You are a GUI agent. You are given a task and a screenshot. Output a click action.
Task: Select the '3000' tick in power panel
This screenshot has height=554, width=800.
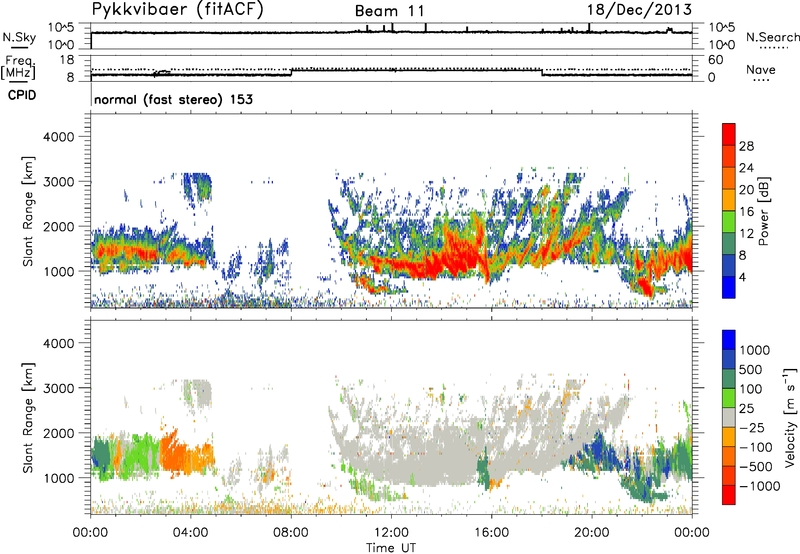(59, 182)
